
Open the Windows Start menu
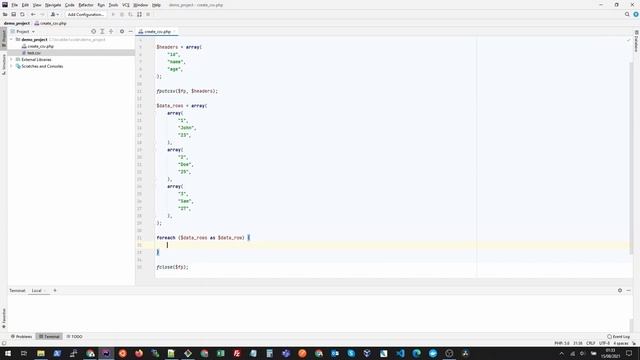8,353
